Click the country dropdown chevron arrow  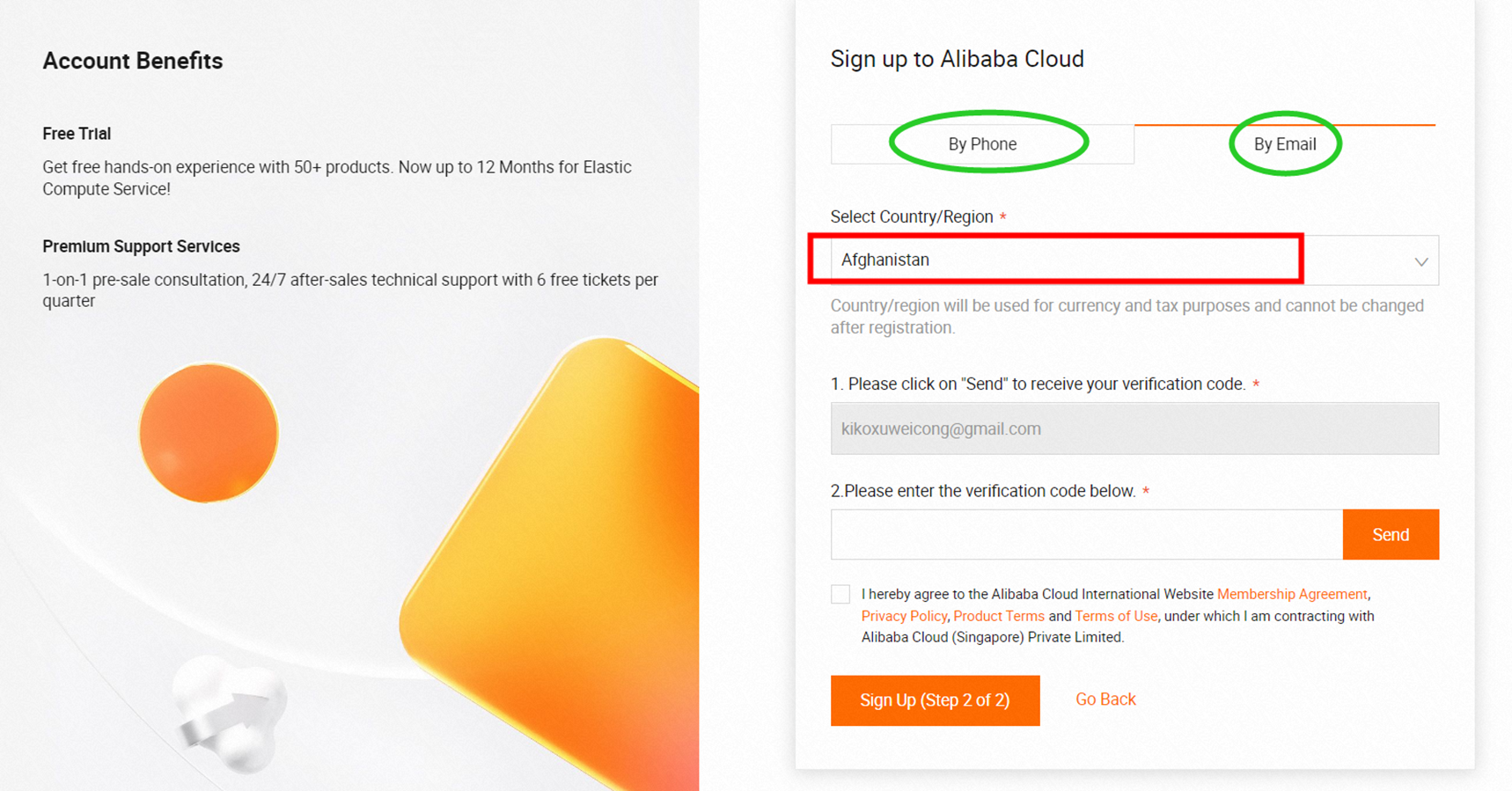coord(1420,261)
